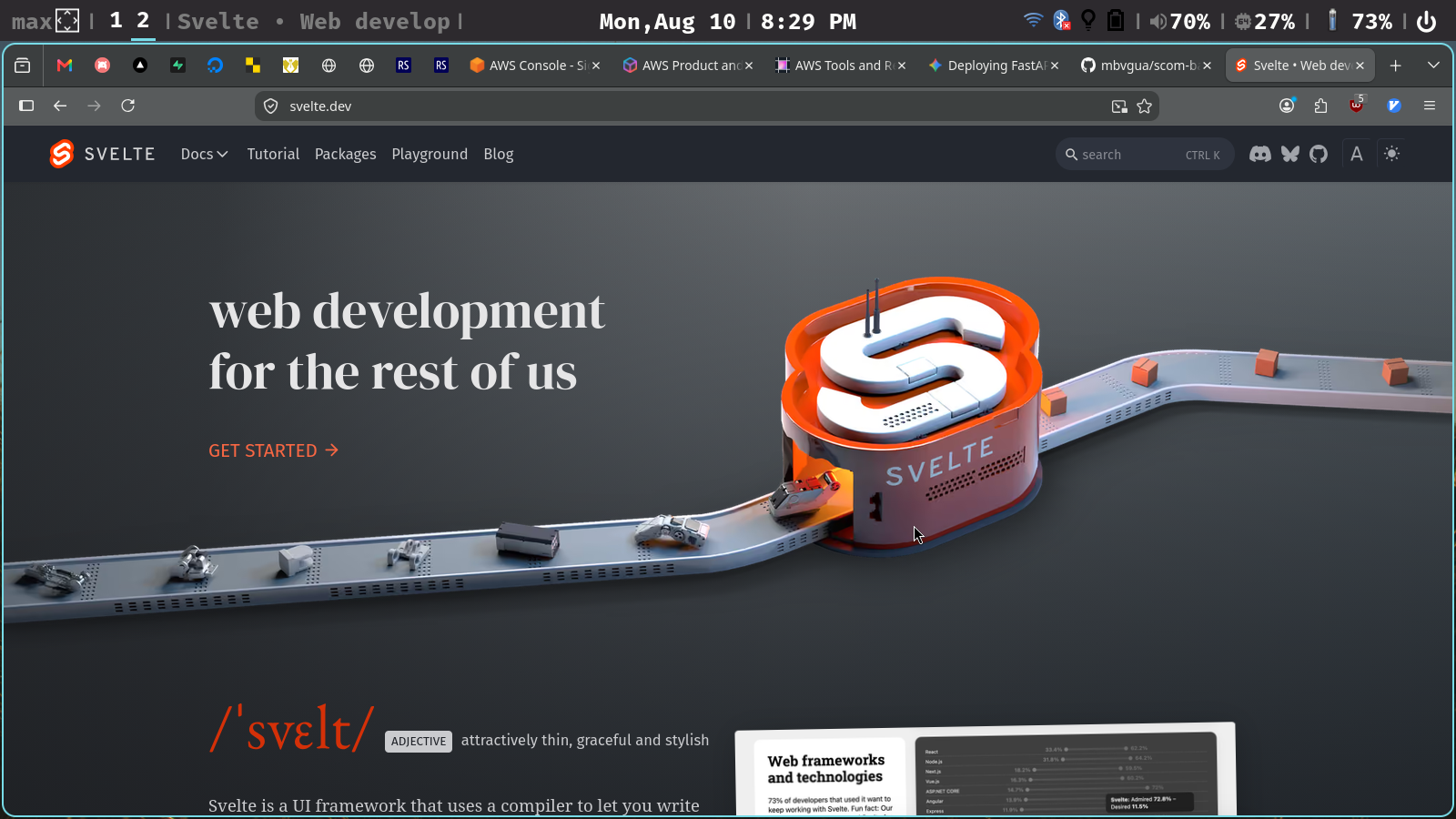
Task: Close the Deploying FastAPI tab
Action: tap(1055, 66)
